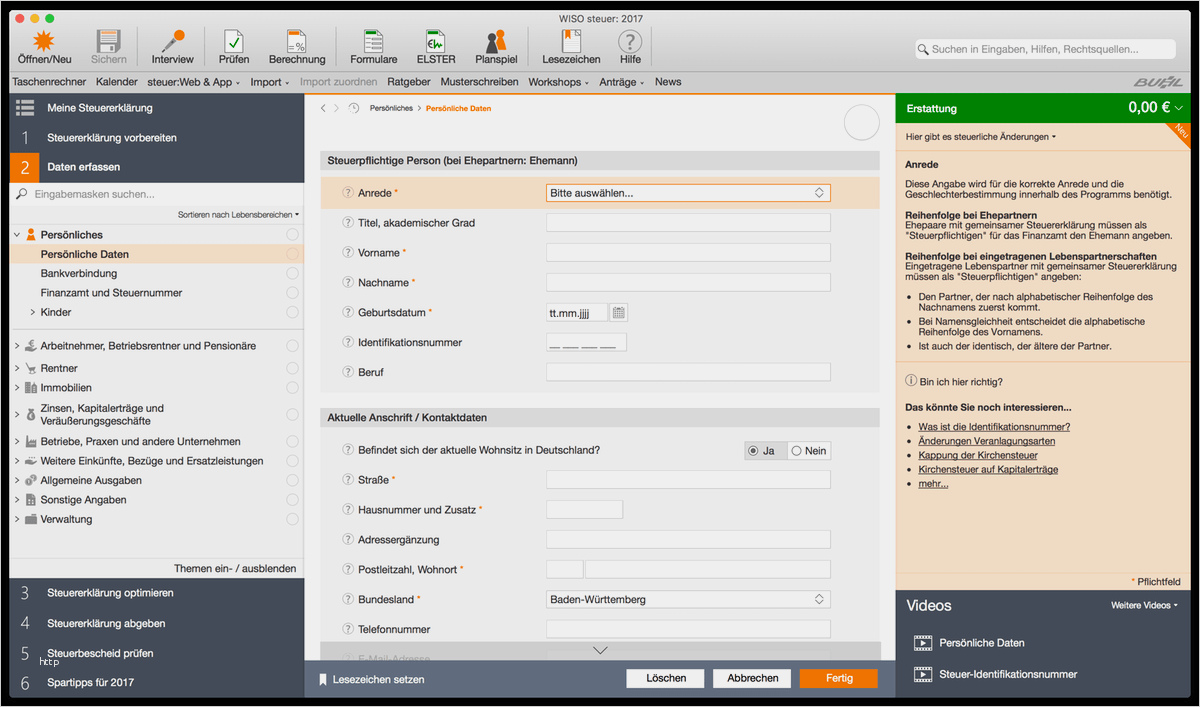Open the Anrede dropdown
This screenshot has height=707, width=1200.
pyautogui.click(x=688, y=193)
